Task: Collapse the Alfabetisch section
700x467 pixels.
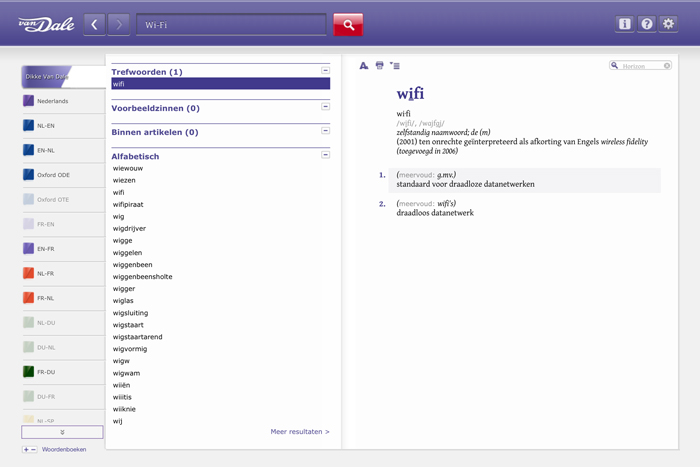Action: (x=325, y=155)
